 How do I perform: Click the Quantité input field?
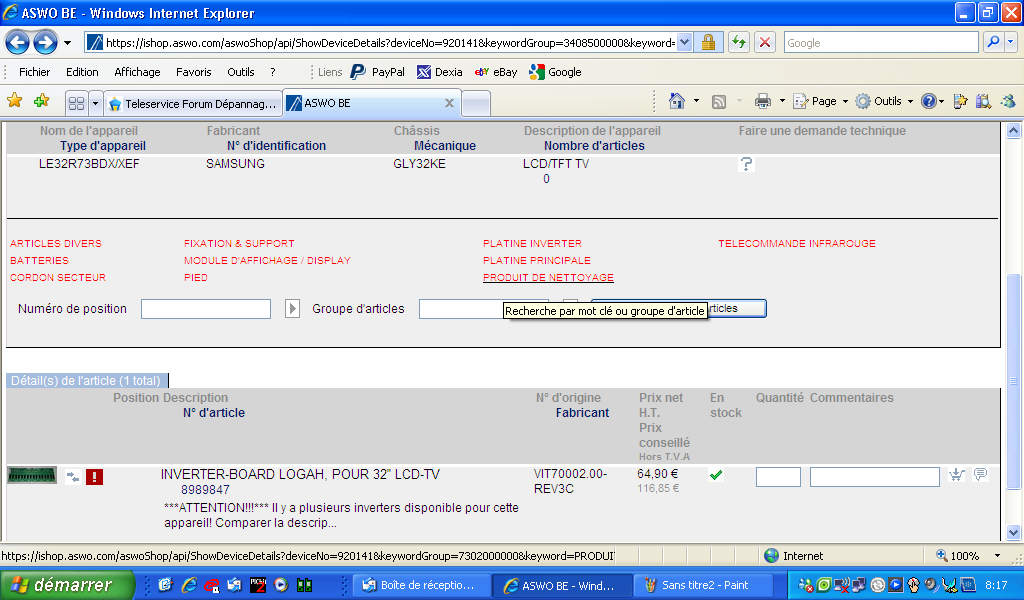pos(778,477)
